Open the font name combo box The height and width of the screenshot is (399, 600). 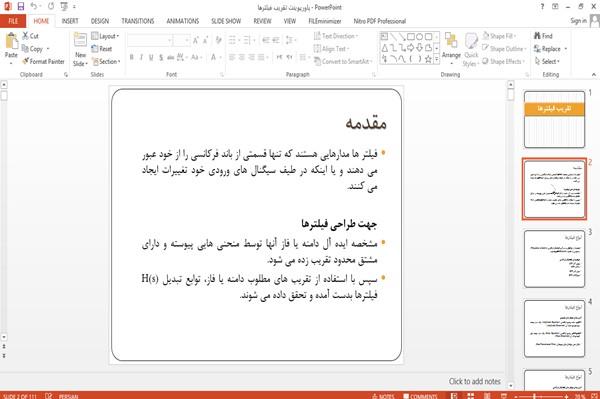coord(150,40)
